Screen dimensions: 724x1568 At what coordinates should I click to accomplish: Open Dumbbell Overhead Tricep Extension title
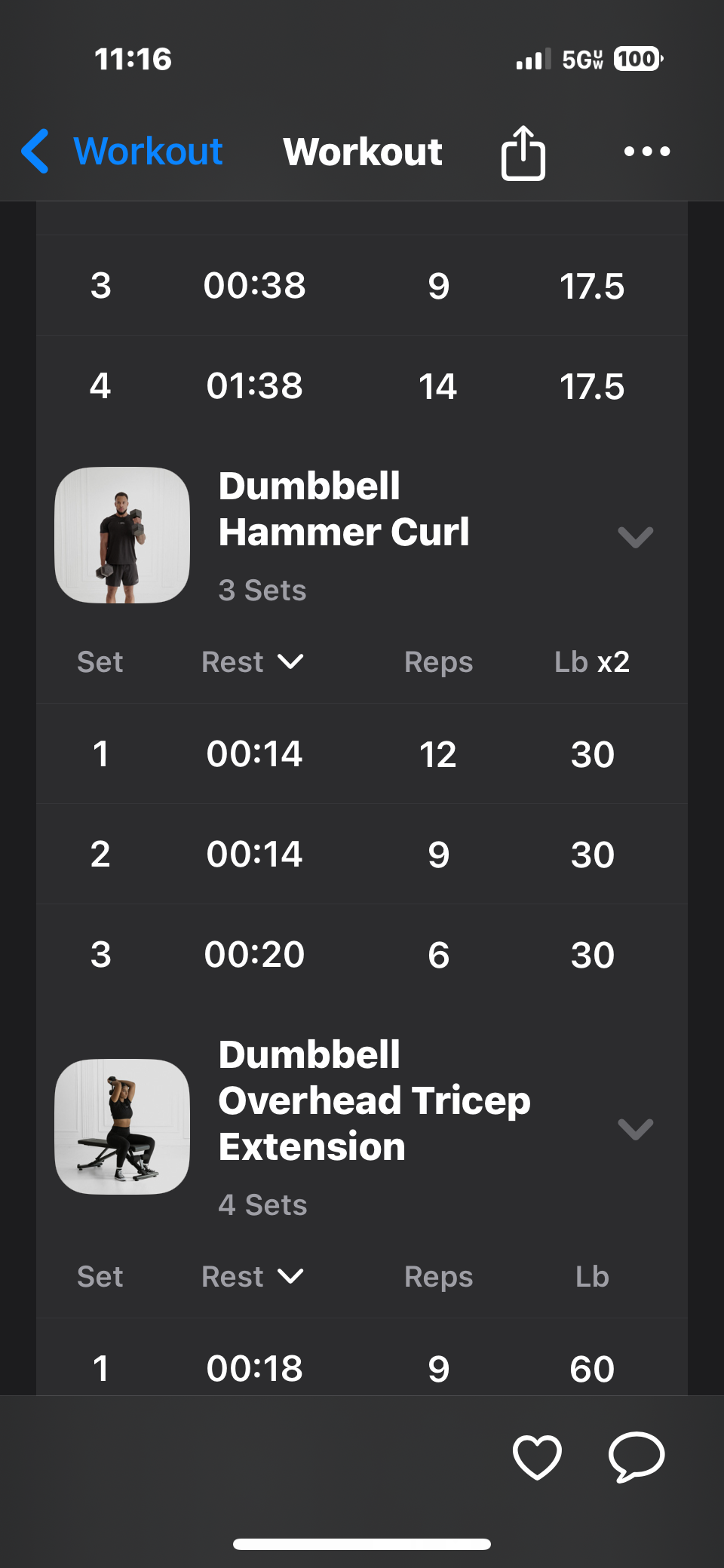point(374,1100)
